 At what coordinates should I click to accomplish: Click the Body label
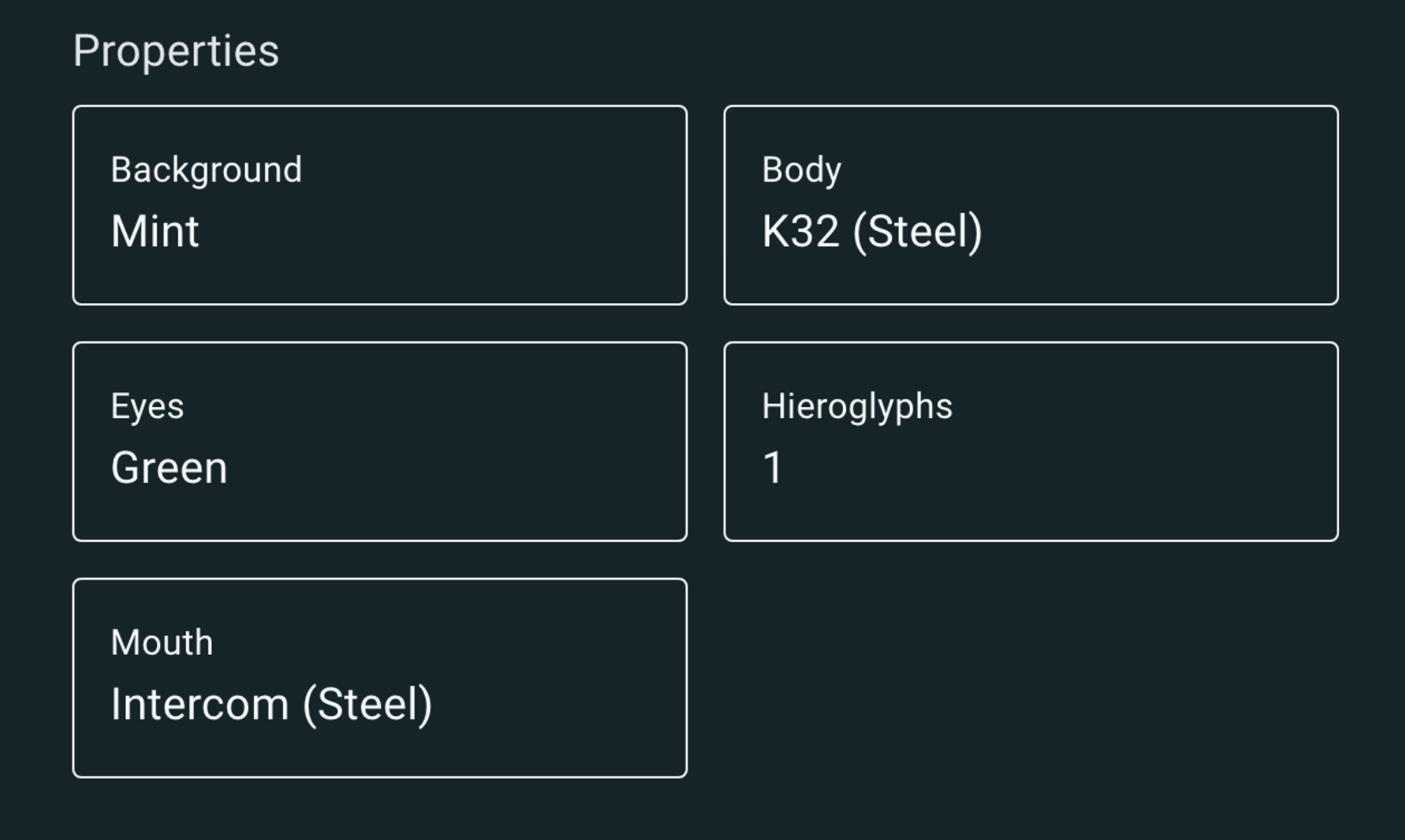[802, 168]
